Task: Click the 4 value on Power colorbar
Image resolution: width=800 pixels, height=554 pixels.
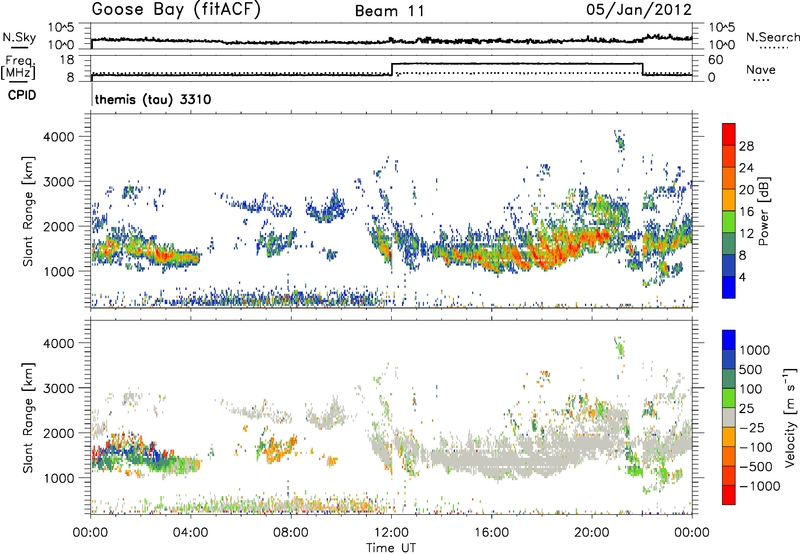Action: pos(743,277)
